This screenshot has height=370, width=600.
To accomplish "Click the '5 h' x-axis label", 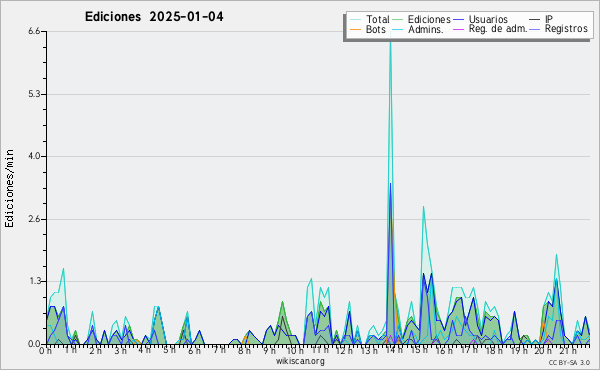I will [x=170, y=350].
